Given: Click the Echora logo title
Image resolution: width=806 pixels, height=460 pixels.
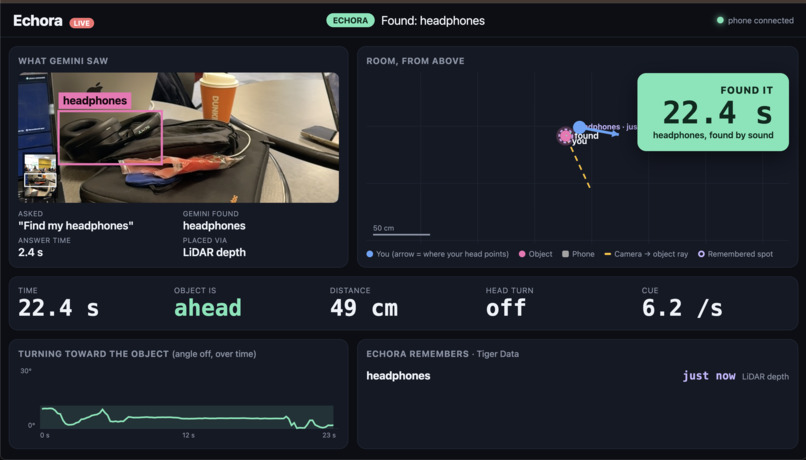Looking at the screenshot, I should click(38, 21).
